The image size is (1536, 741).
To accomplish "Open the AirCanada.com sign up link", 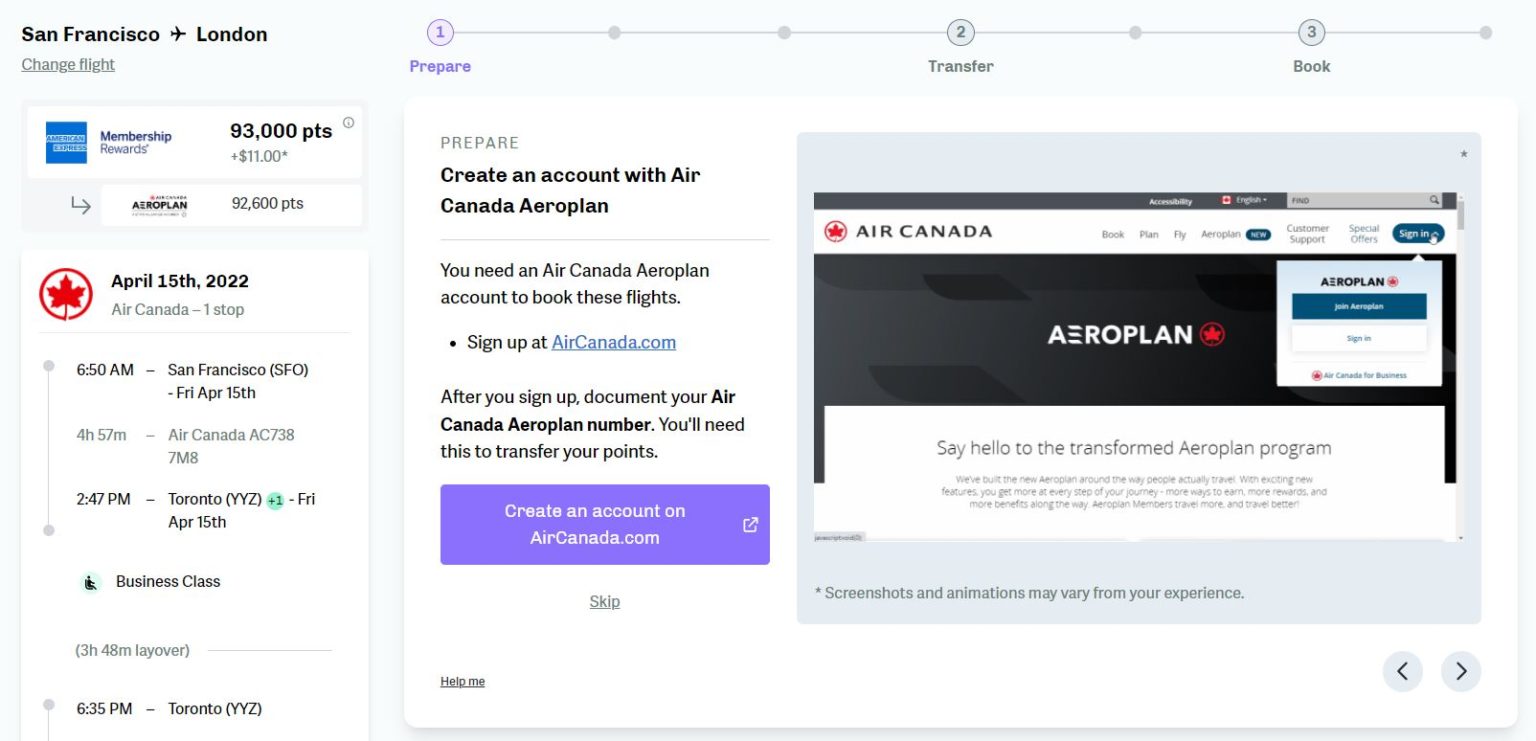I will pyautogui.click(x=613, y=342).
